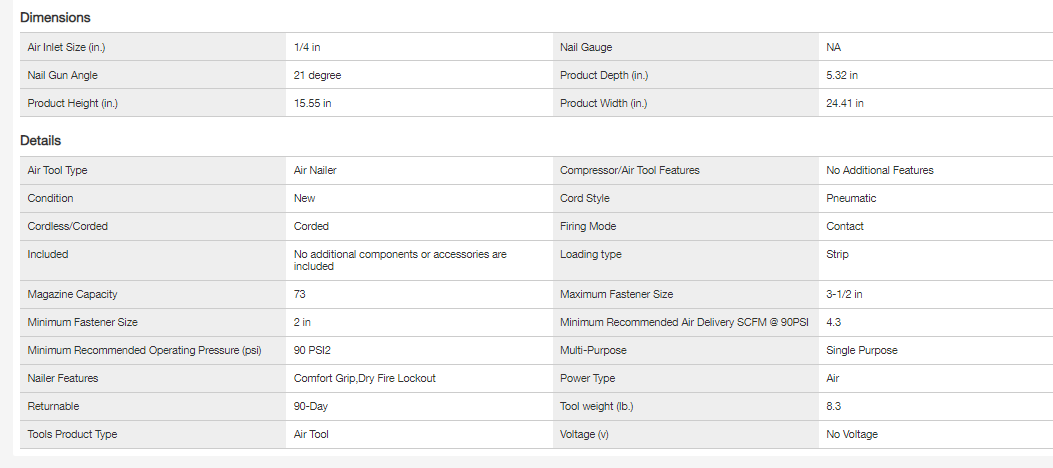The image size is (1053, 468).
Task: Click the 90 PSI2 operating pressure value
Action: tap(318, 350)
